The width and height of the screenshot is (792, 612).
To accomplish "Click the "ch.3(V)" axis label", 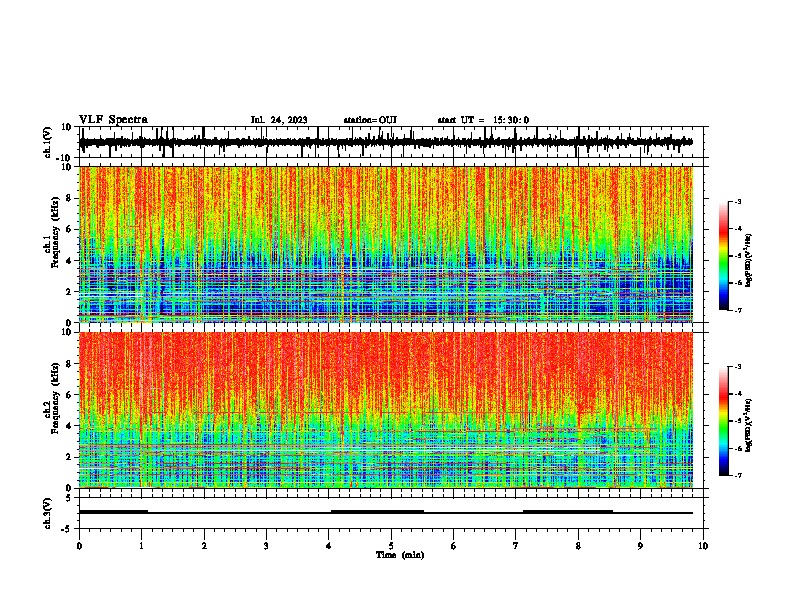I will (x=48, y=513).
